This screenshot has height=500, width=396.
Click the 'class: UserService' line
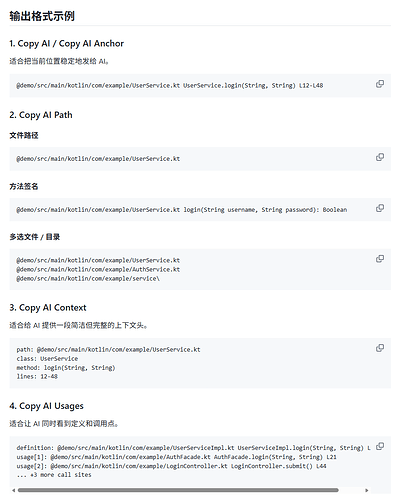click(x=47, y=359)
